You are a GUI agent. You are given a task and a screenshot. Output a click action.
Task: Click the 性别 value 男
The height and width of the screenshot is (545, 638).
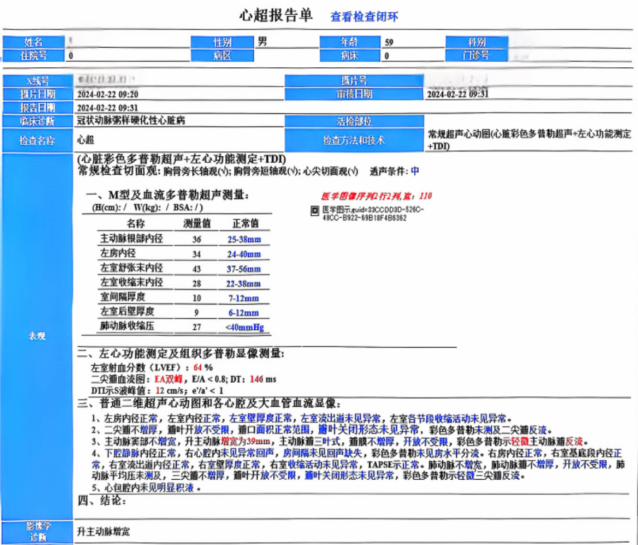tap(262, 42)
